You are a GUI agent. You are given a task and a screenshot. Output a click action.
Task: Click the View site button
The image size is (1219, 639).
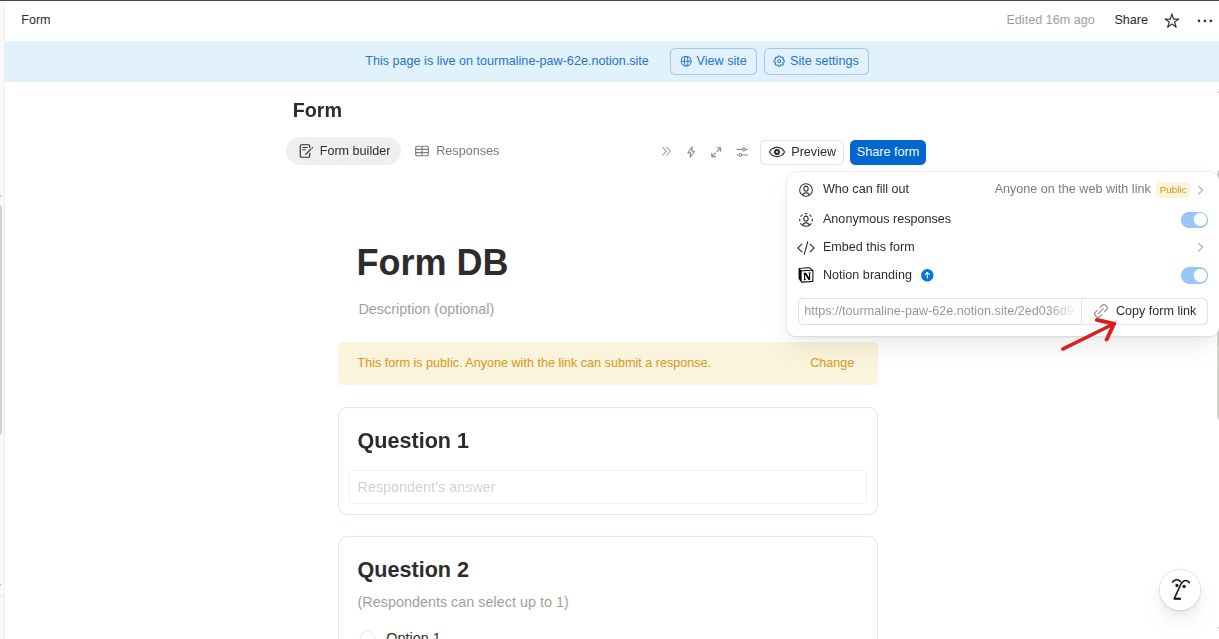coord(712,61)
